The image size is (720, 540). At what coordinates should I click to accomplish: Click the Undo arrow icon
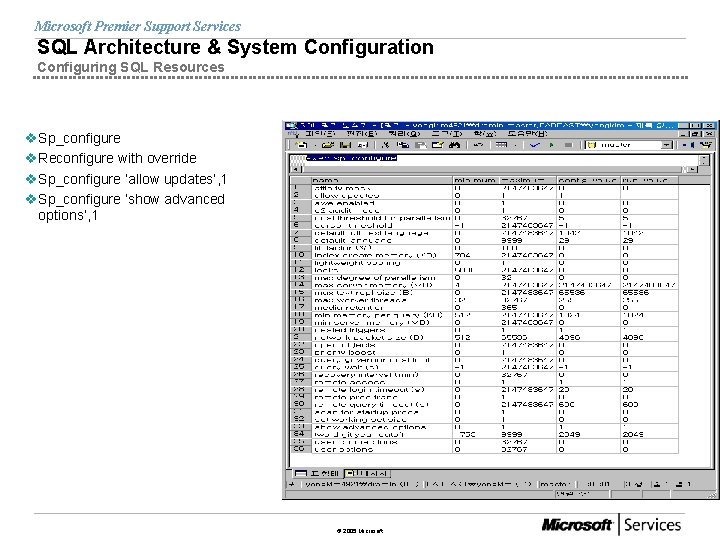[478, 145]
